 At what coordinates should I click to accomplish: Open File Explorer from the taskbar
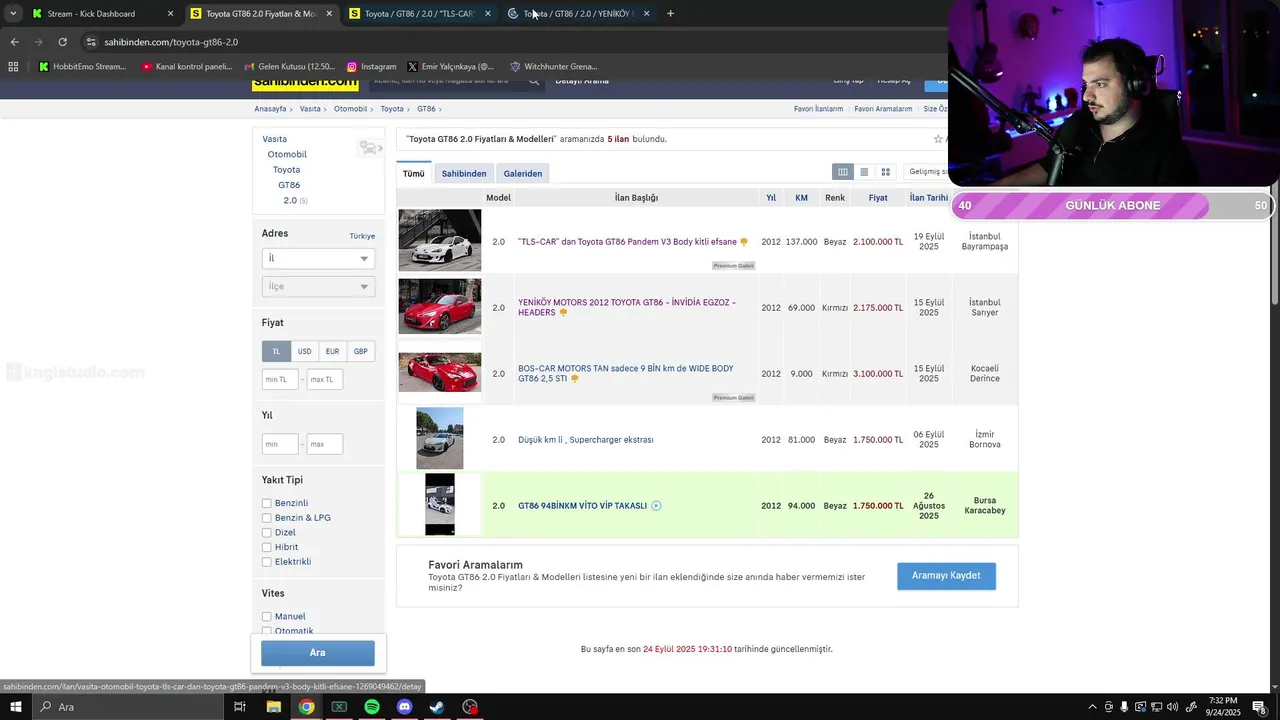point(273,707)
